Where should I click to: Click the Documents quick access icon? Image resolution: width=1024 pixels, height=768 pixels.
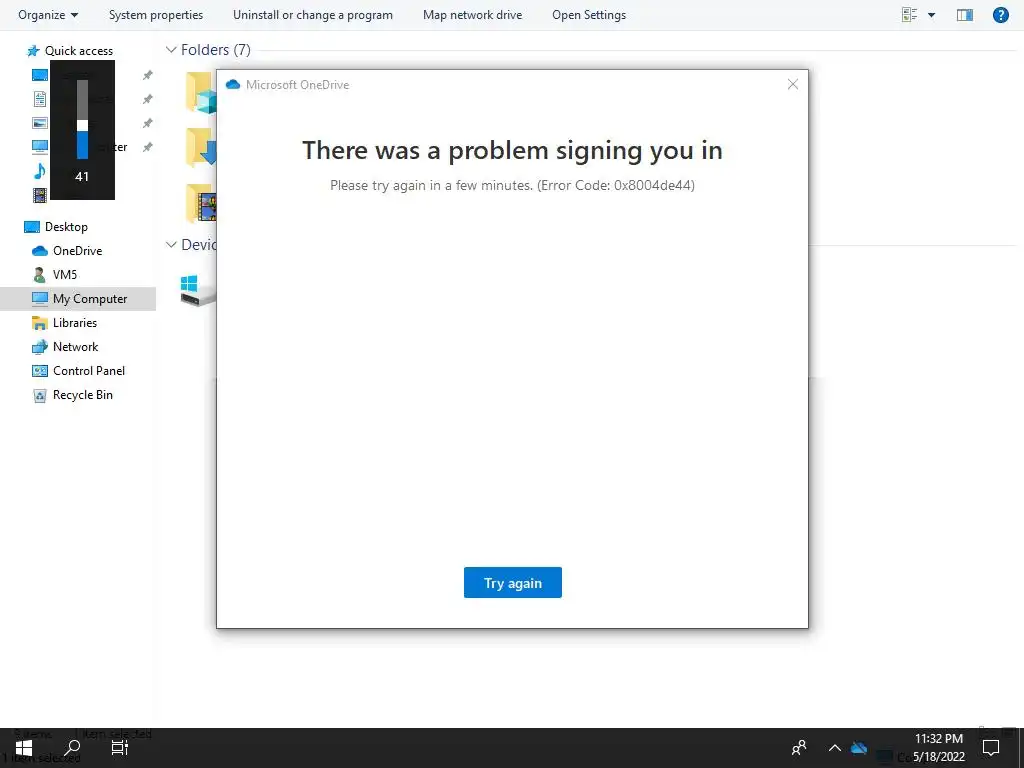tap(40, 99)
